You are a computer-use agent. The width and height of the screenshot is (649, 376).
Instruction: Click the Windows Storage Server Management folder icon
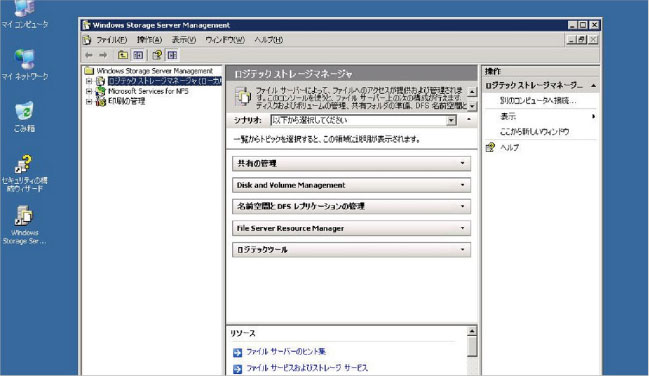[89, 71]
